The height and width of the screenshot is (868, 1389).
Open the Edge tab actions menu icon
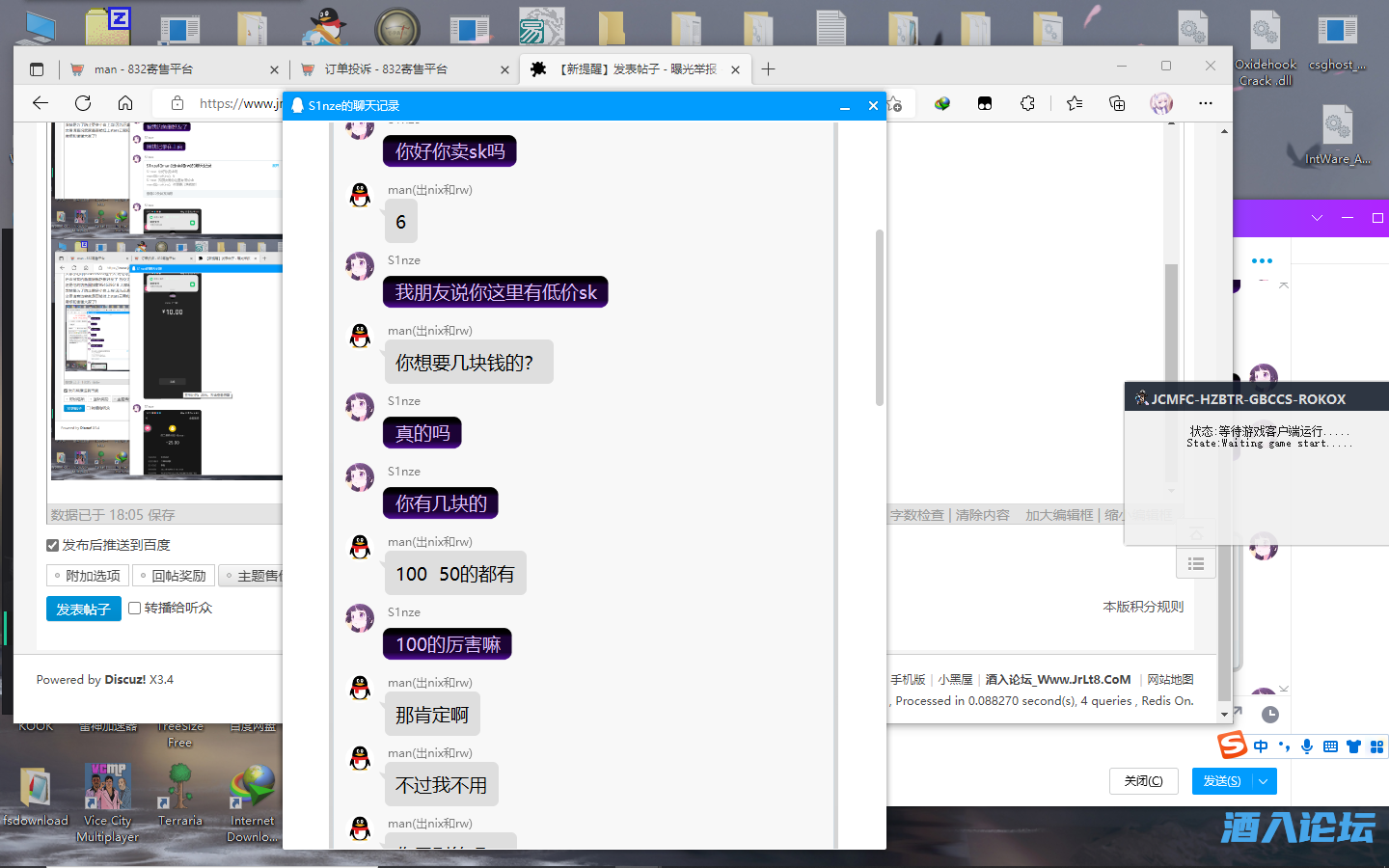37,69
